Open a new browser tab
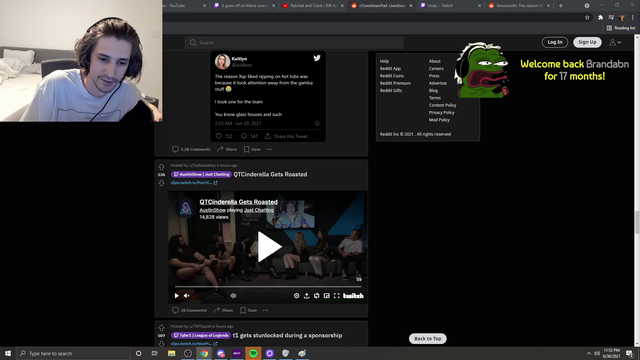The width and height of the screenshot is (640, 360). coord(561,6)
